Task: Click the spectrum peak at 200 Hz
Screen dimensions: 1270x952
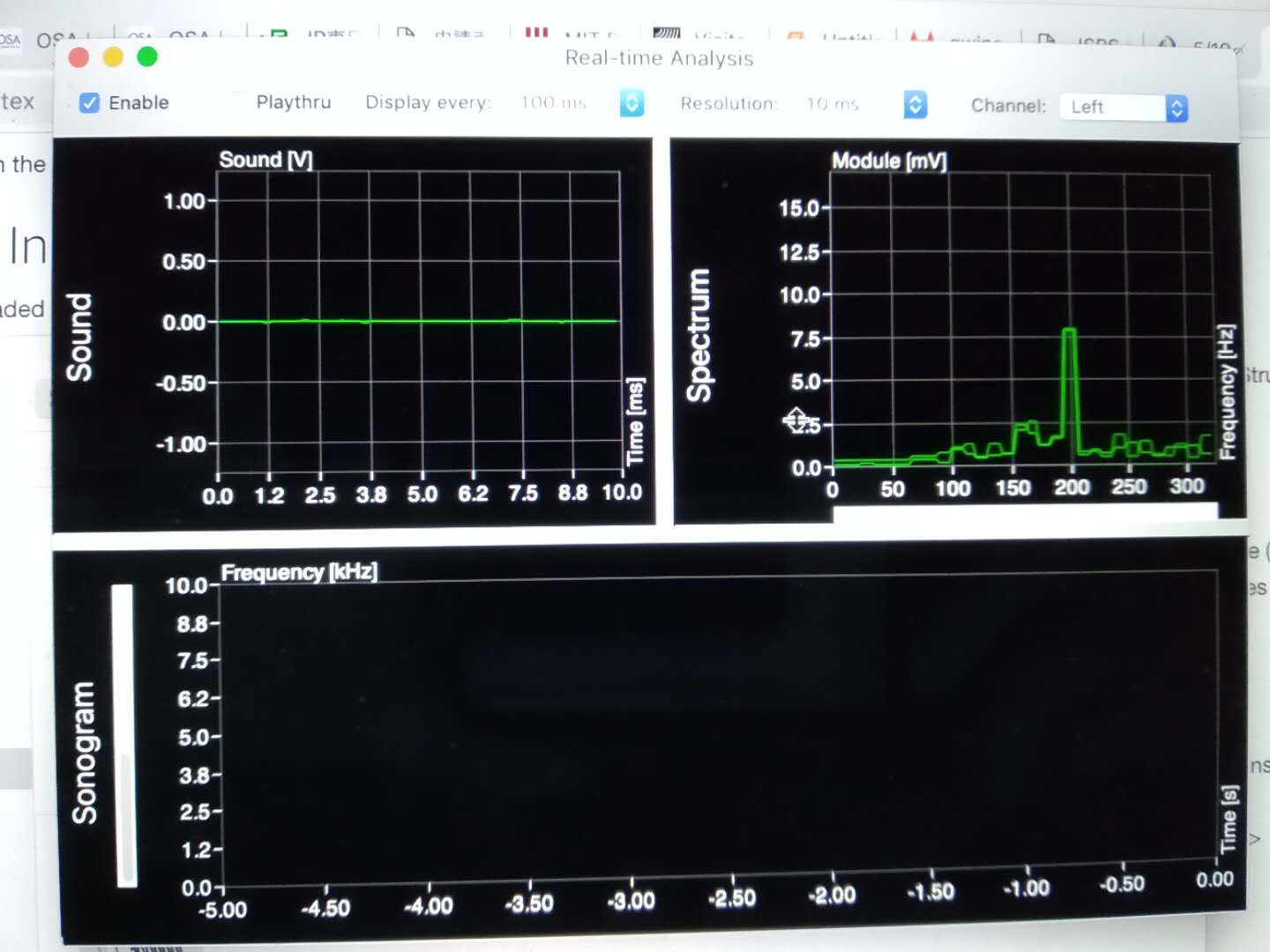Action: [1069, 332]
